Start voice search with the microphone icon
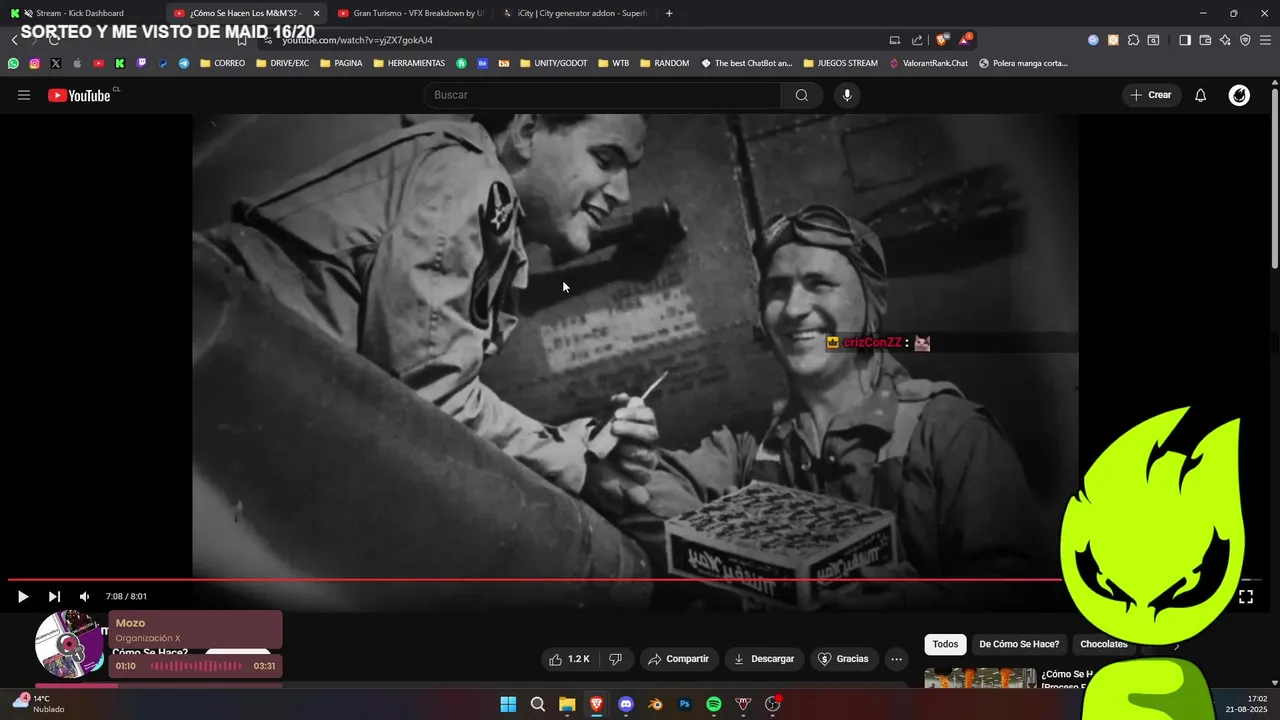The image size is (1280, 720). click(847, 95)
